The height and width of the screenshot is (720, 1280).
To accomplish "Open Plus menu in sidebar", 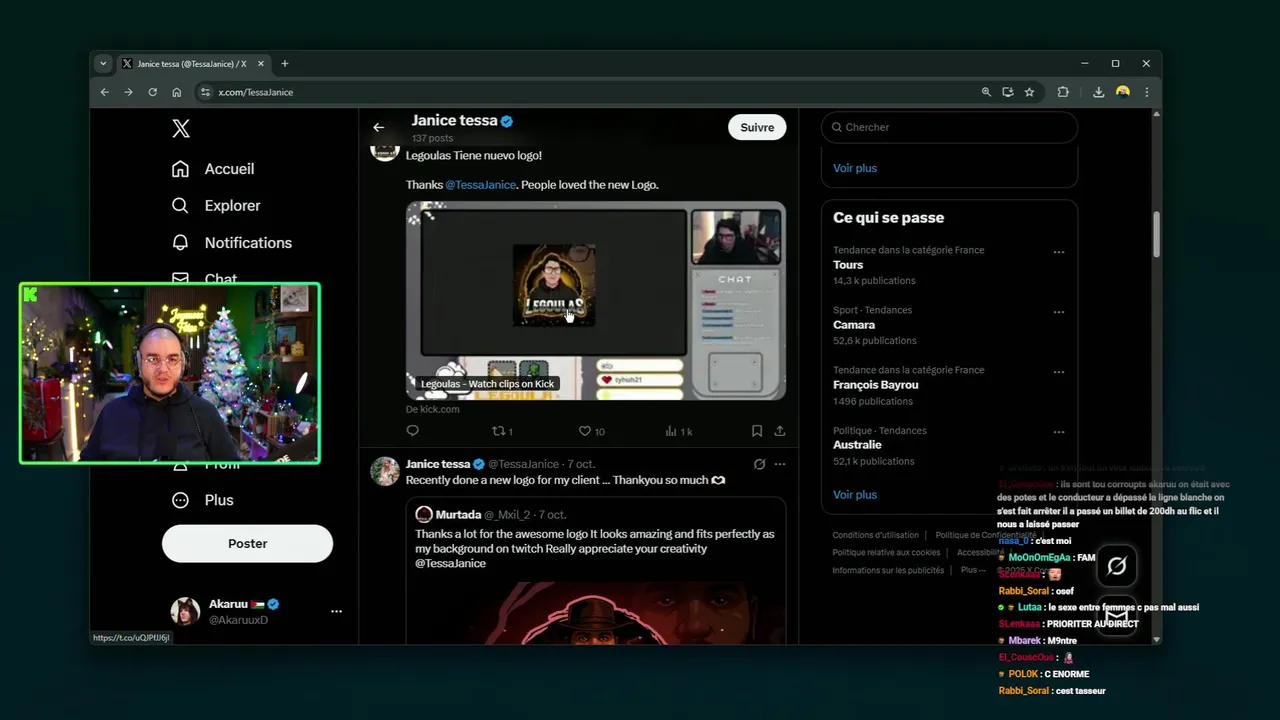I will click(x=203, y=500).
